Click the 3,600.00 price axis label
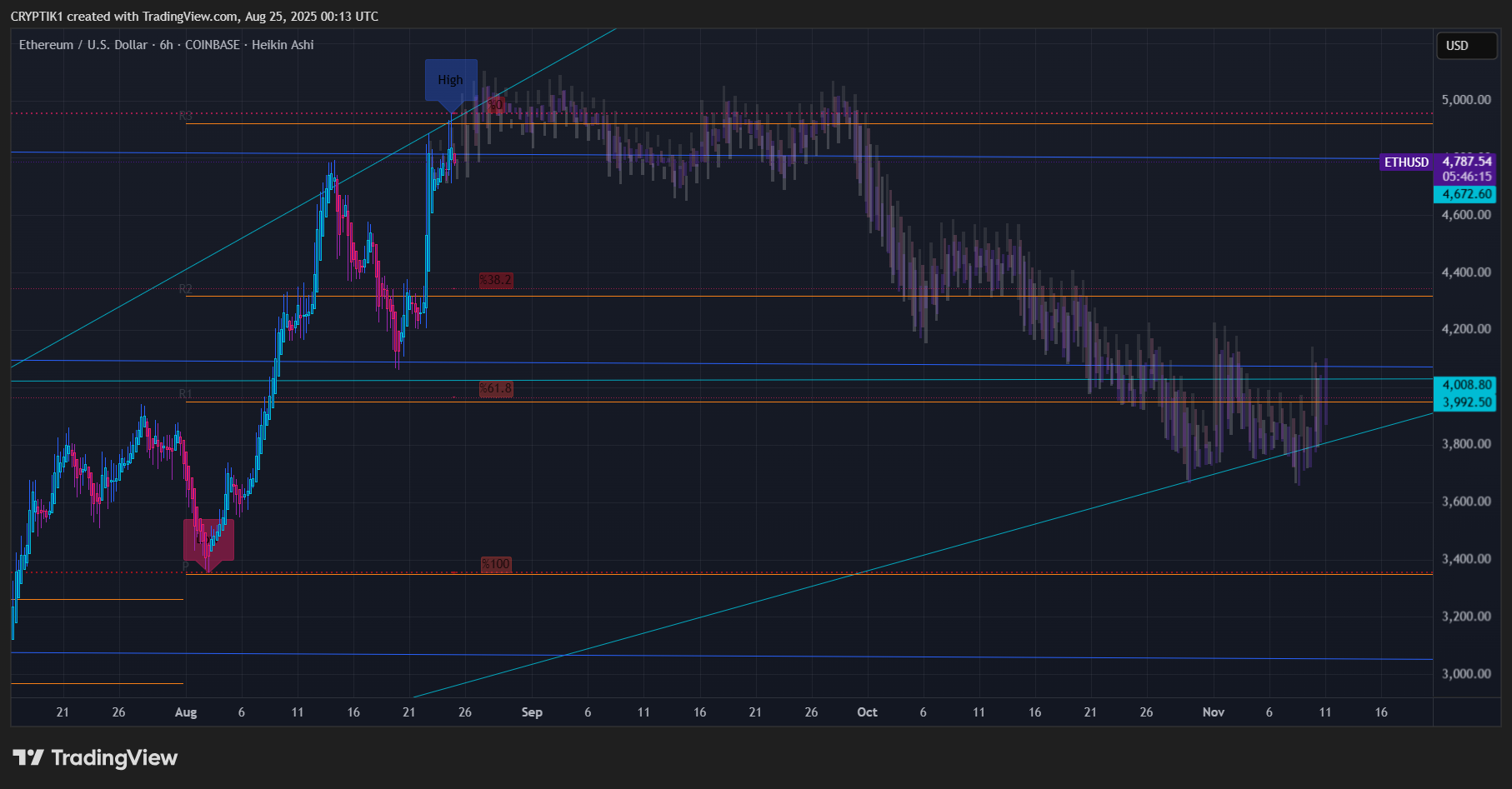 (x=1466, y=502)
